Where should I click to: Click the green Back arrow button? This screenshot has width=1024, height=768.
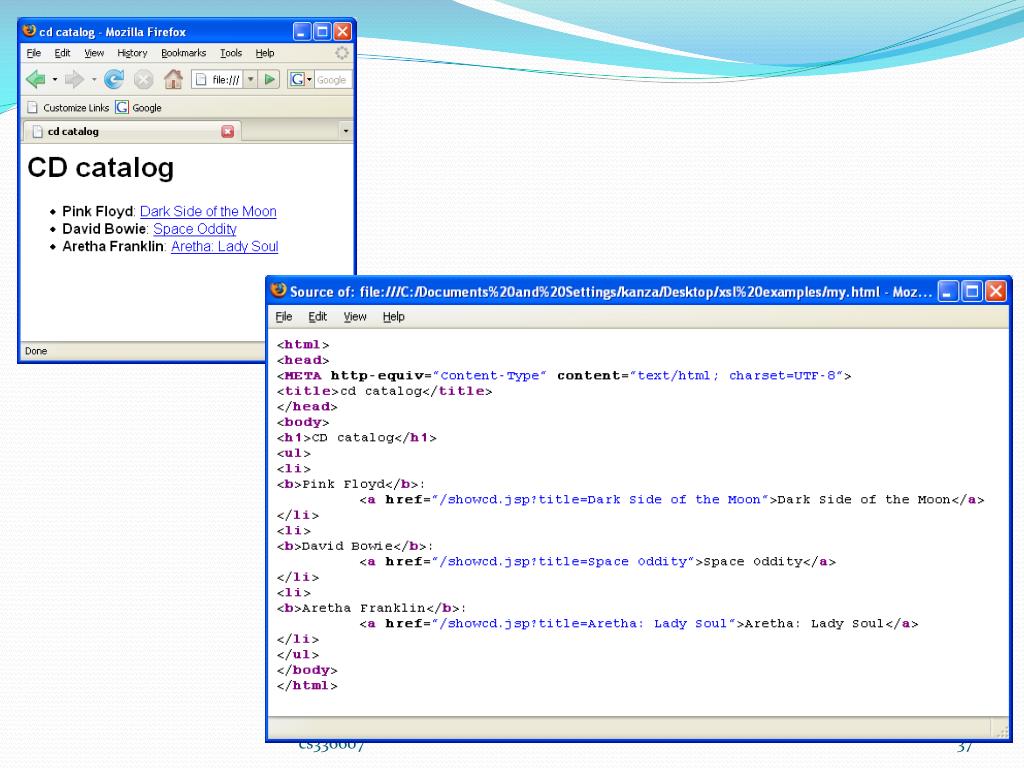35,80
